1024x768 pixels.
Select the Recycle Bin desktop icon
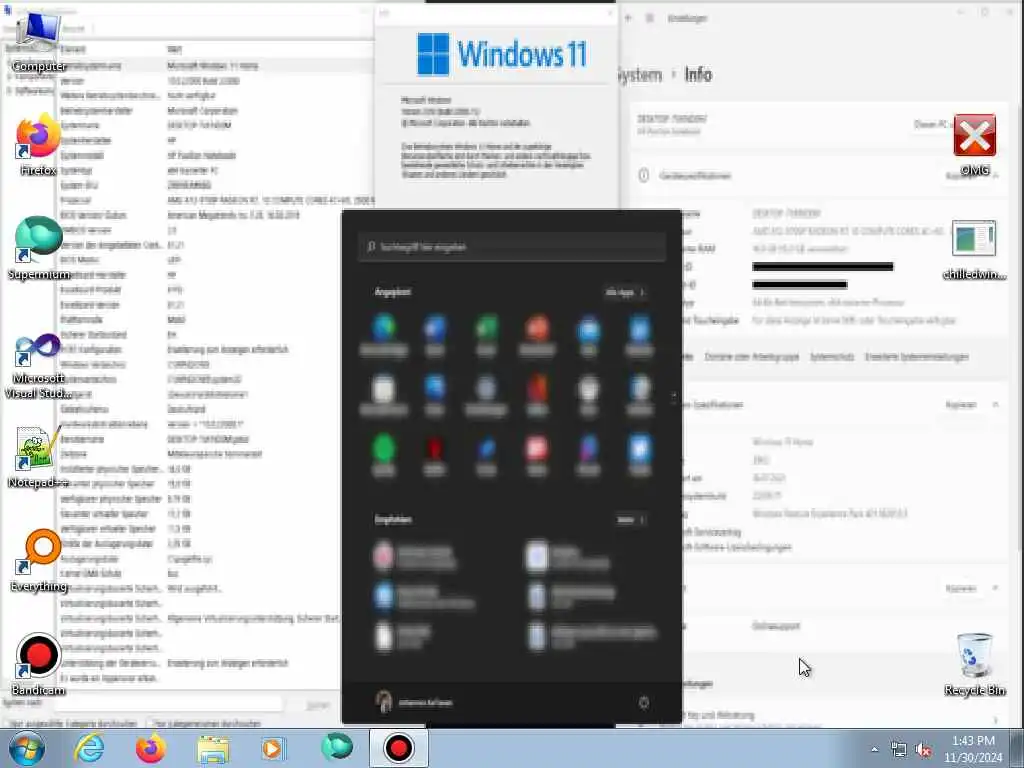click(974, 665)
